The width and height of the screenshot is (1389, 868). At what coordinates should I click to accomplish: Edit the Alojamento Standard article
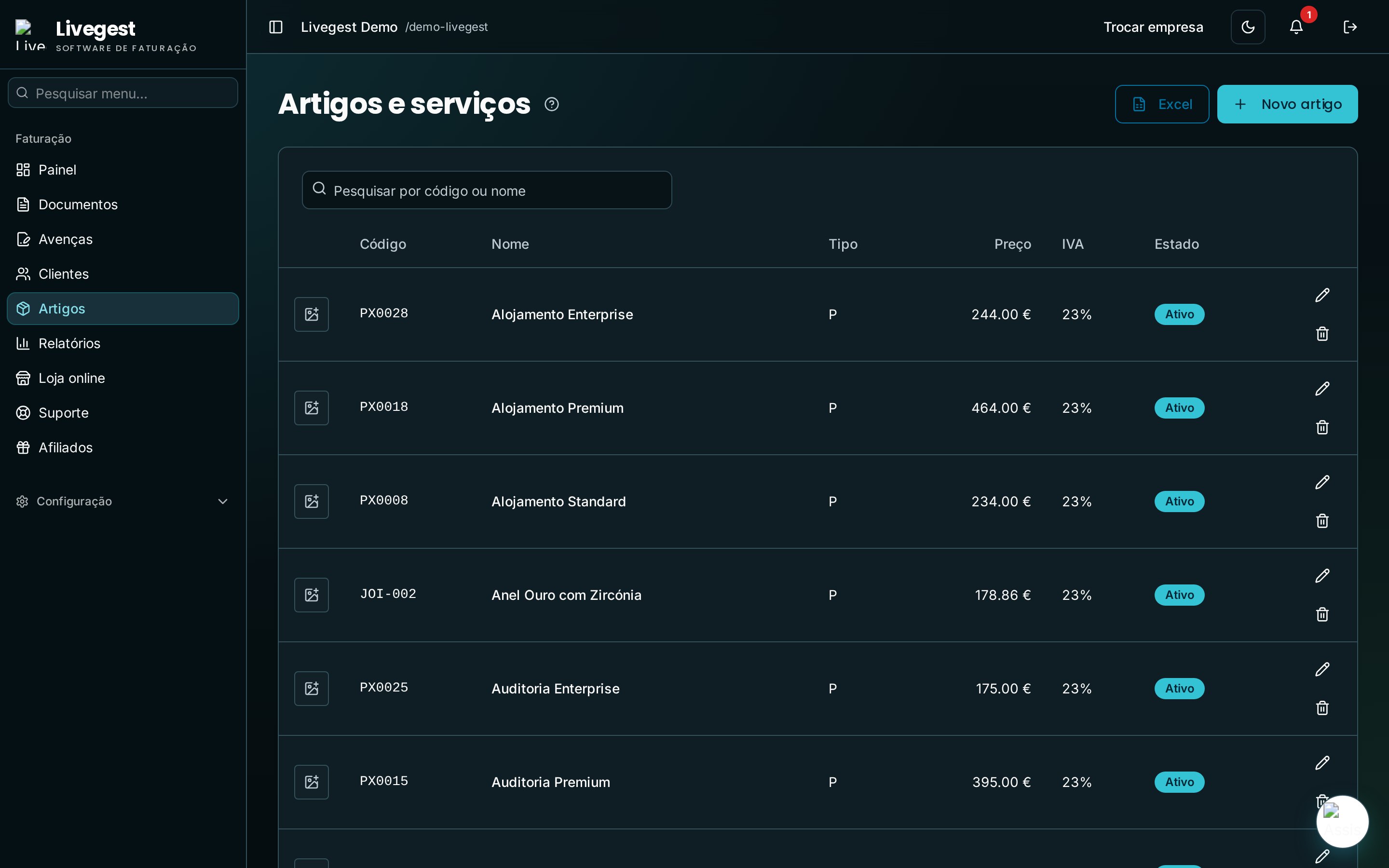coord(1322,482)
